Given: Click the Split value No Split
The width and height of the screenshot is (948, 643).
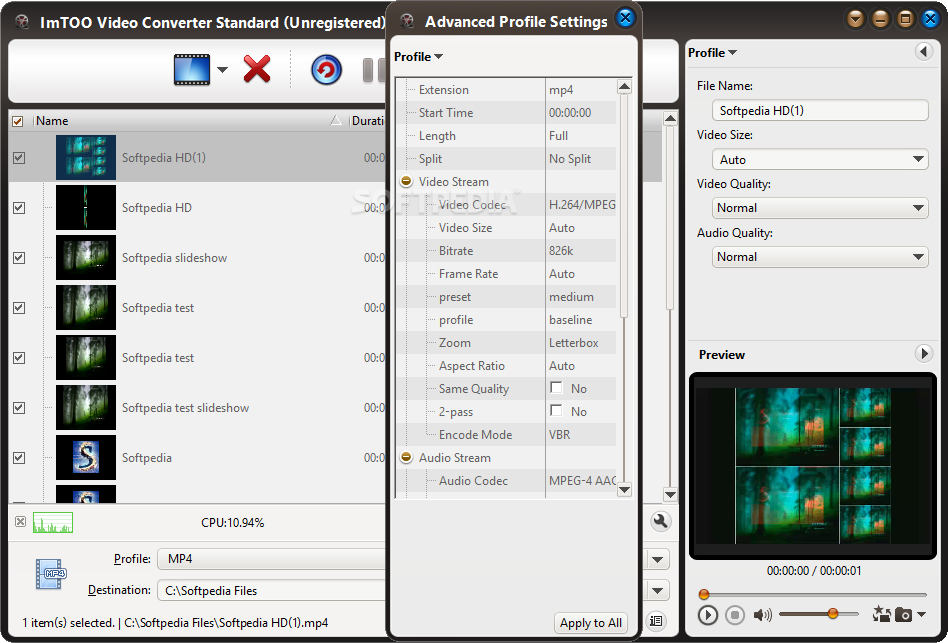Looking at the screenshot, I should point(570,159).
